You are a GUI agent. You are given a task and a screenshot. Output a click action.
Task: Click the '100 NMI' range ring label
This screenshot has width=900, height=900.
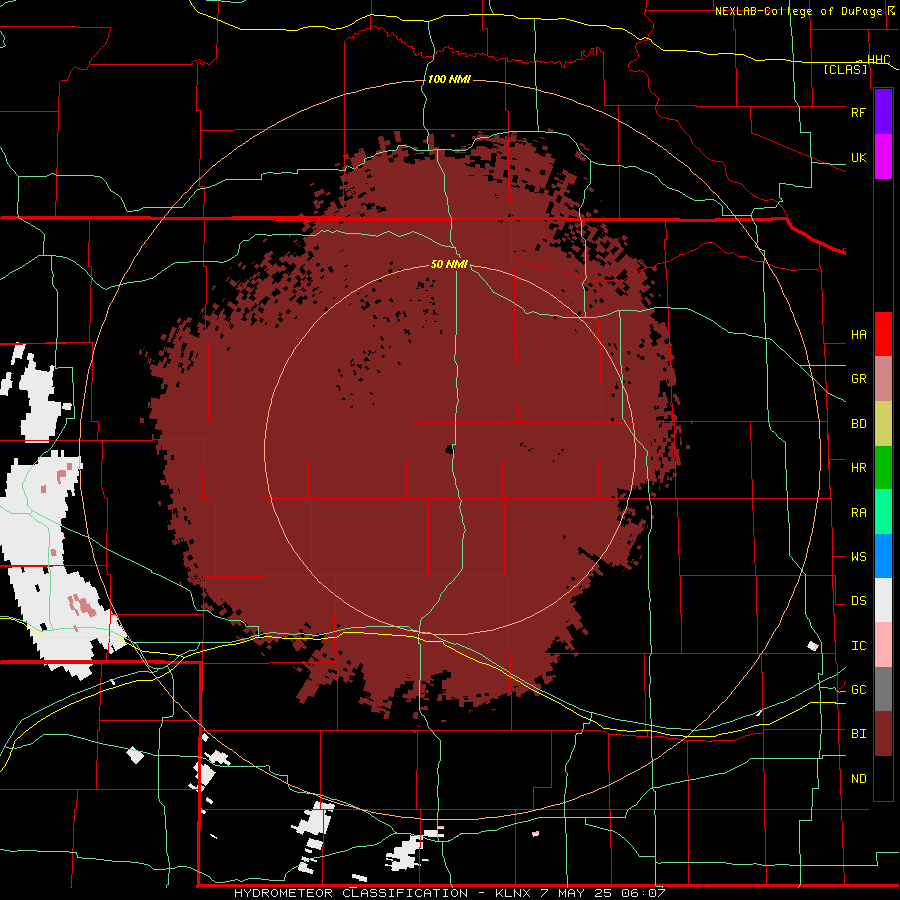449,79
